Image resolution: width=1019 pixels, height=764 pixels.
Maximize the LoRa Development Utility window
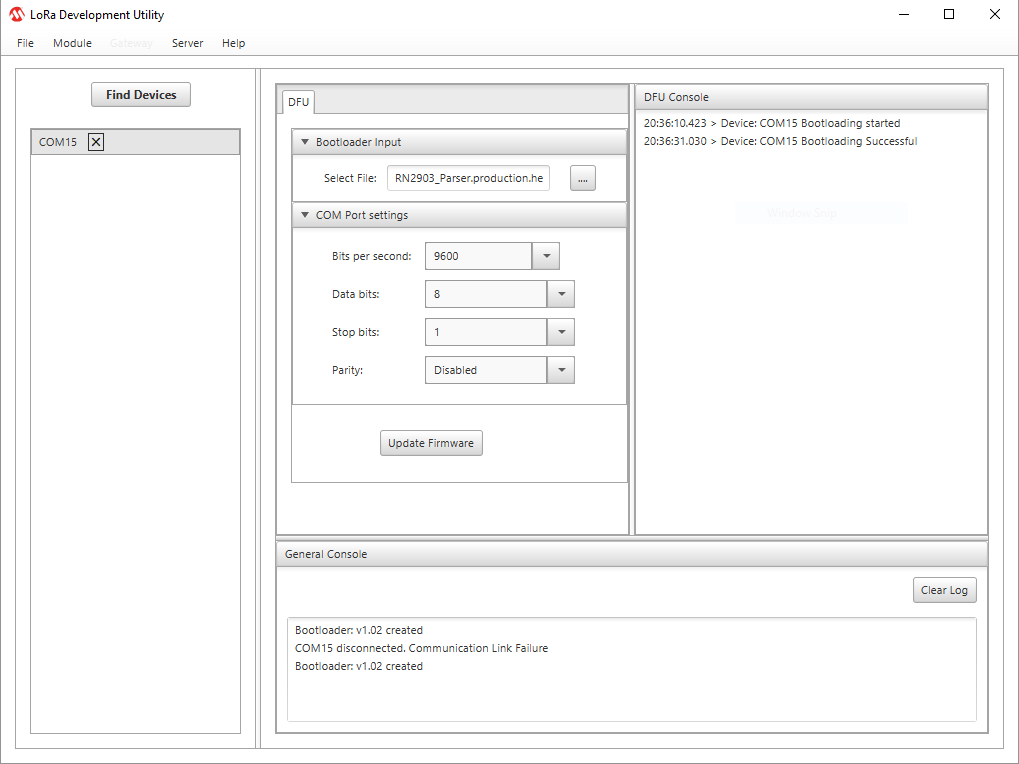pyautogui.click(x=949, y=14)
